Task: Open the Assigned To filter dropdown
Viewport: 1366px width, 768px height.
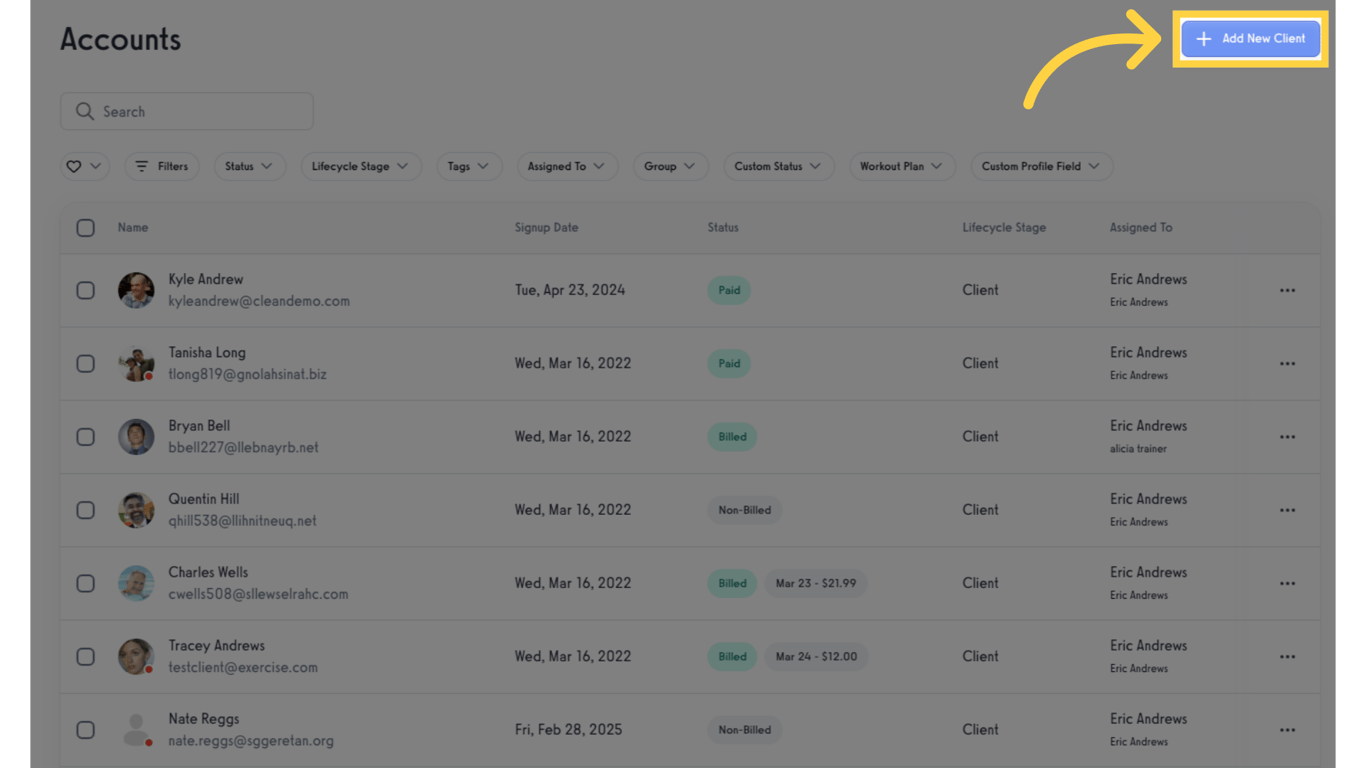Action: point(567,166)
